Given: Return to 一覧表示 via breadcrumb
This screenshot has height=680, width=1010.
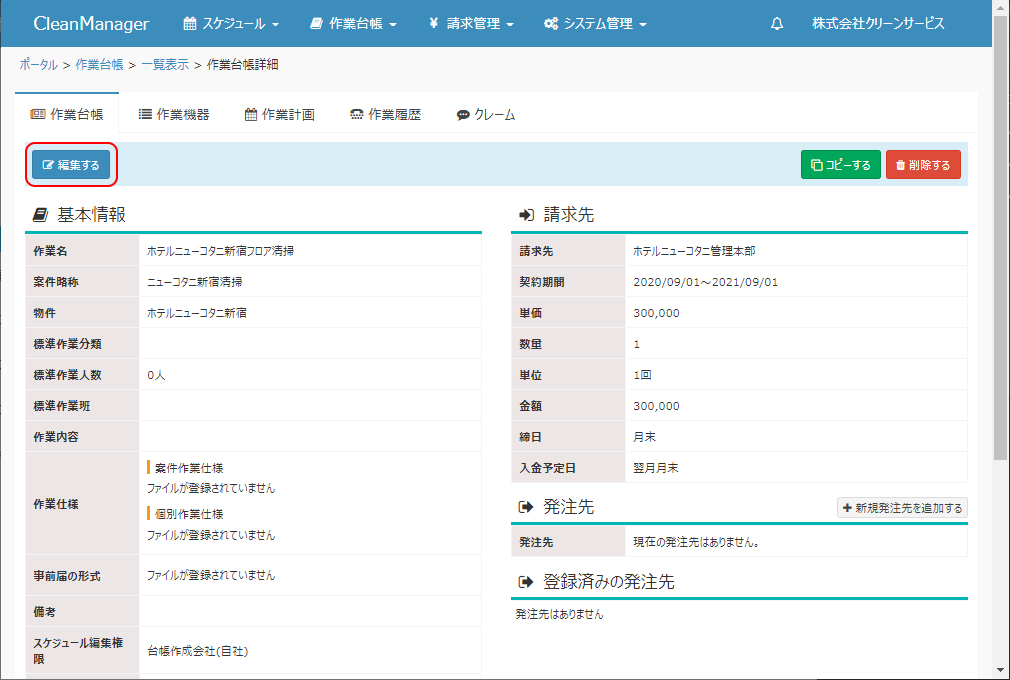Looking at the screenshot, I should (164, 65).
